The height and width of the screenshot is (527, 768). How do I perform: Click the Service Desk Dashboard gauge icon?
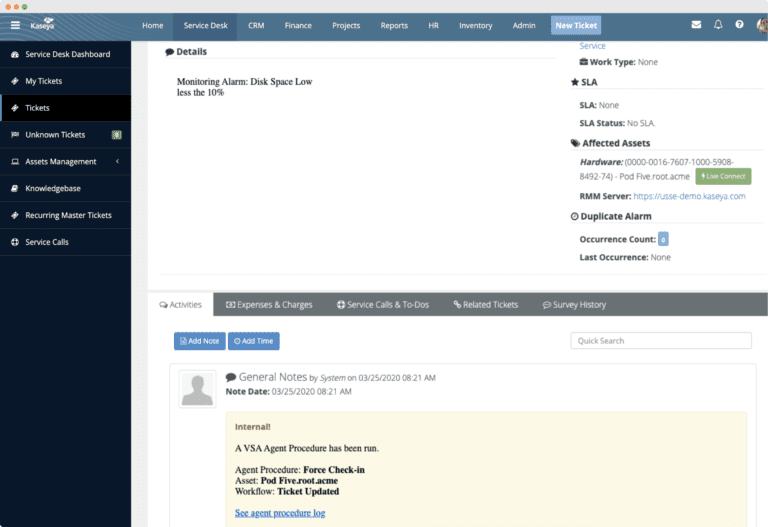coord(15,54)
